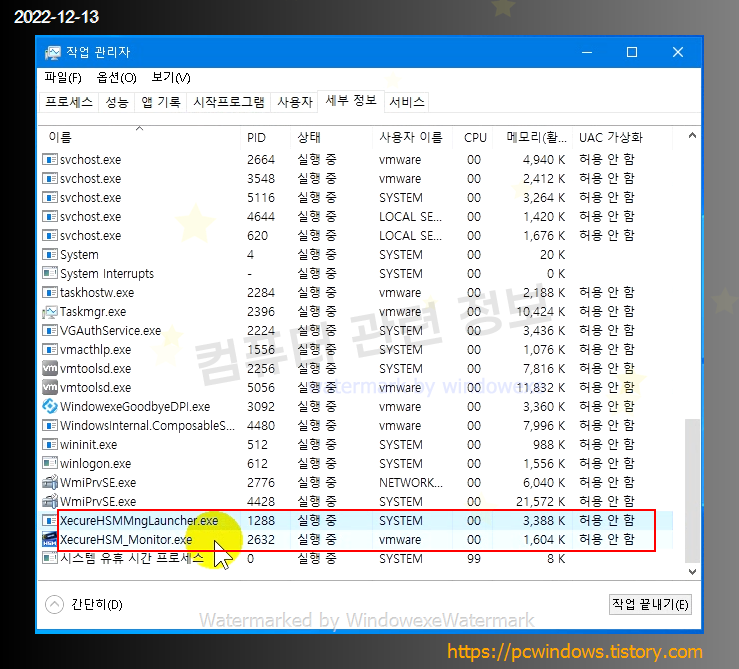739x669 pixels.
Task: Click the WindowsInternal.ComposableS... icon
Action: [x=49, y=426]
